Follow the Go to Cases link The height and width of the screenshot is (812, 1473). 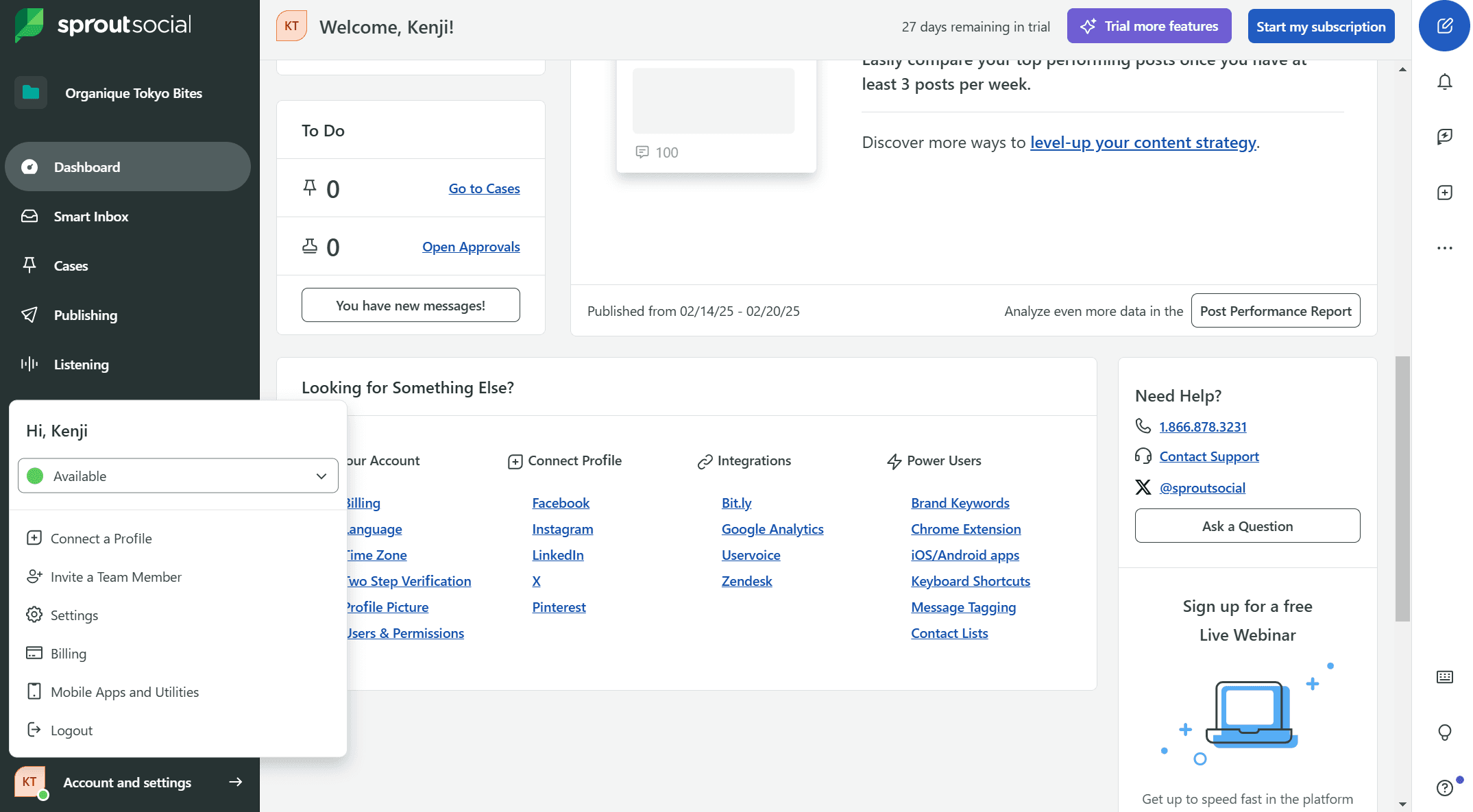[x=484, y=188]
